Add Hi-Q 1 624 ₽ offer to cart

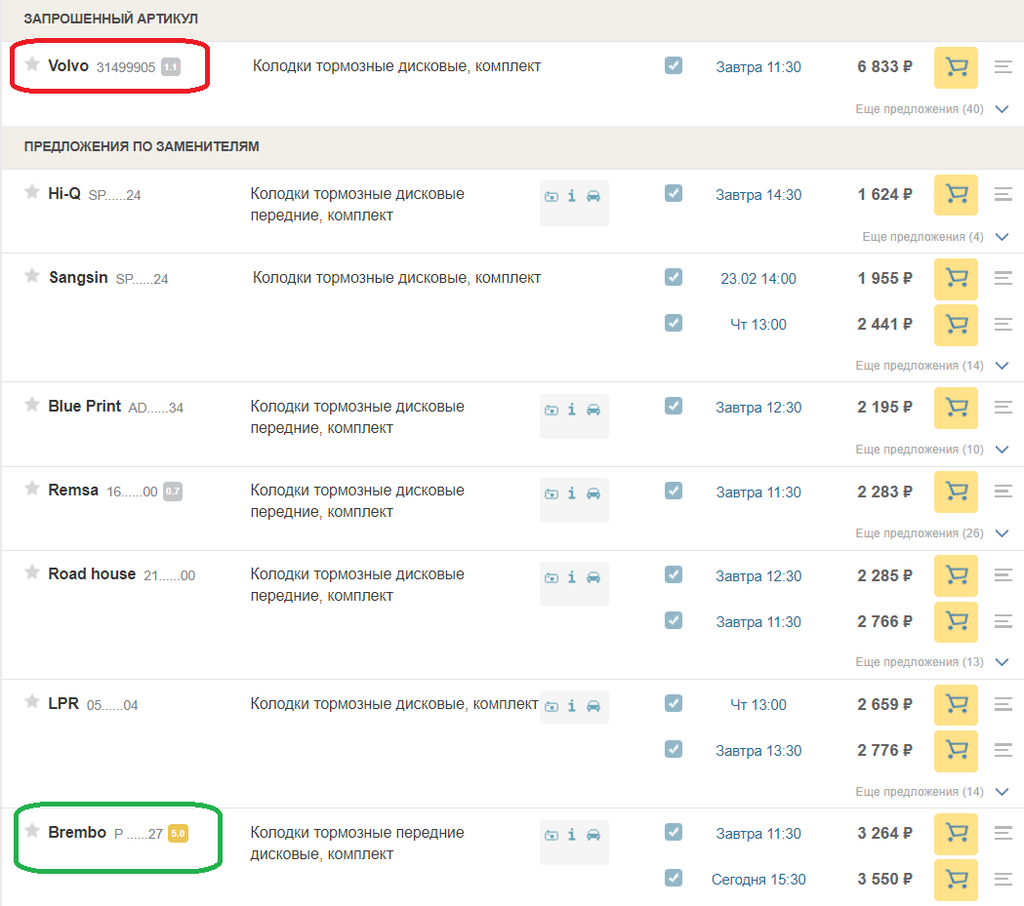[x=955, y=195]
